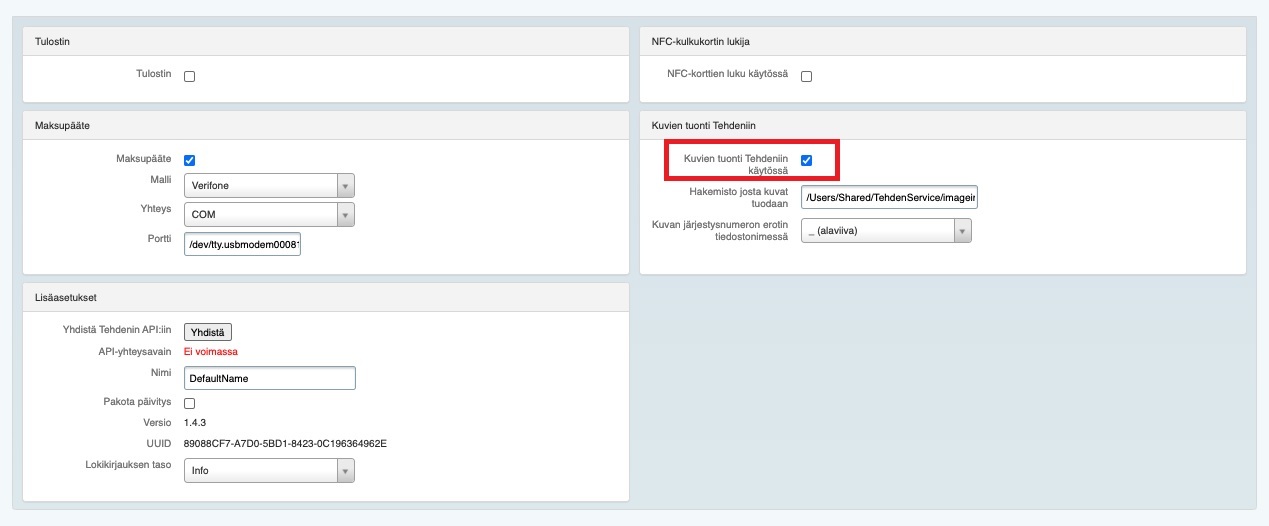Image resolution: width=1269 pixels, height=526 pixels.
Task: Focus the Nimi field containing DefaultName
Action: [x=269, y=378]
